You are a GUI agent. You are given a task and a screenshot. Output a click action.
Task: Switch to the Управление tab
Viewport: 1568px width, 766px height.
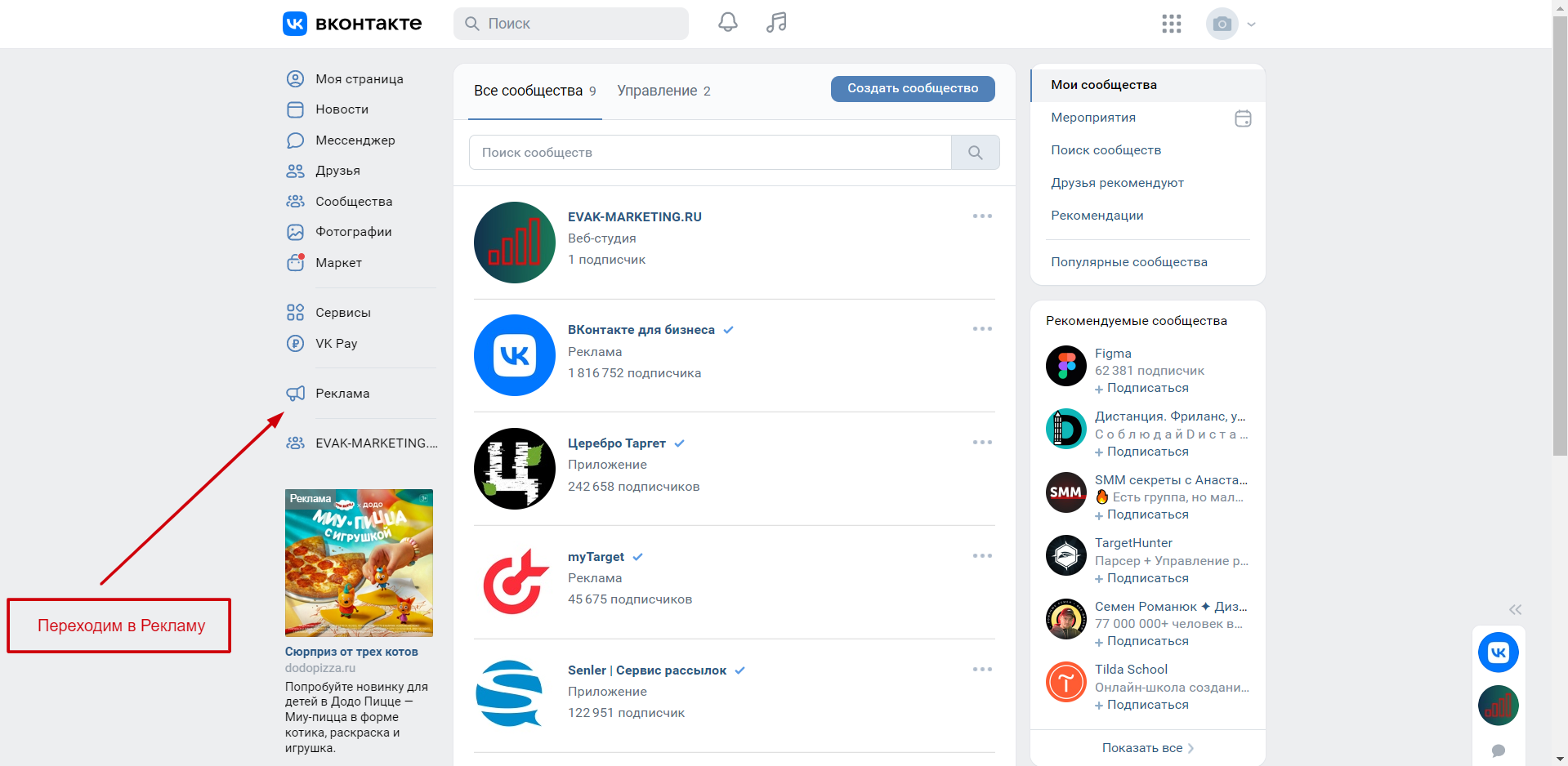(663, 91)
